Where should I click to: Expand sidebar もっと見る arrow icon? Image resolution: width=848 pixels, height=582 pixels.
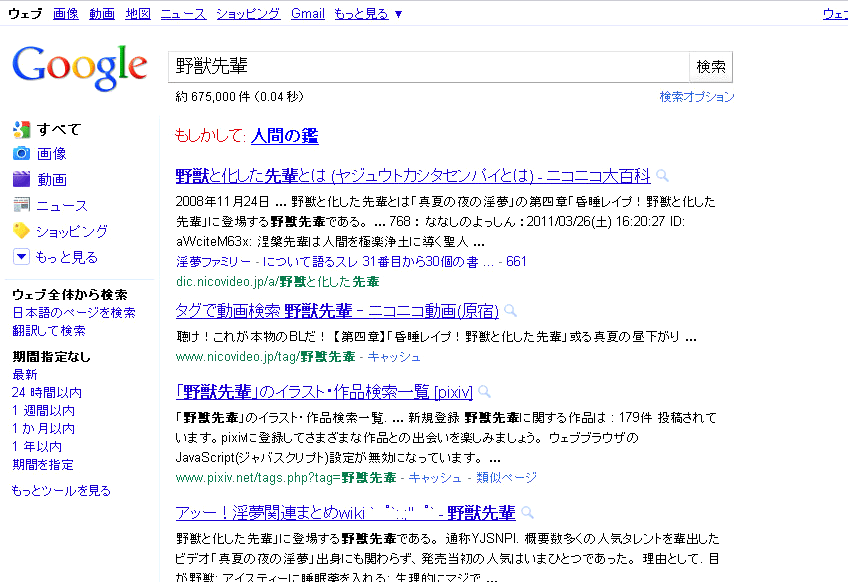pos(21,256)
